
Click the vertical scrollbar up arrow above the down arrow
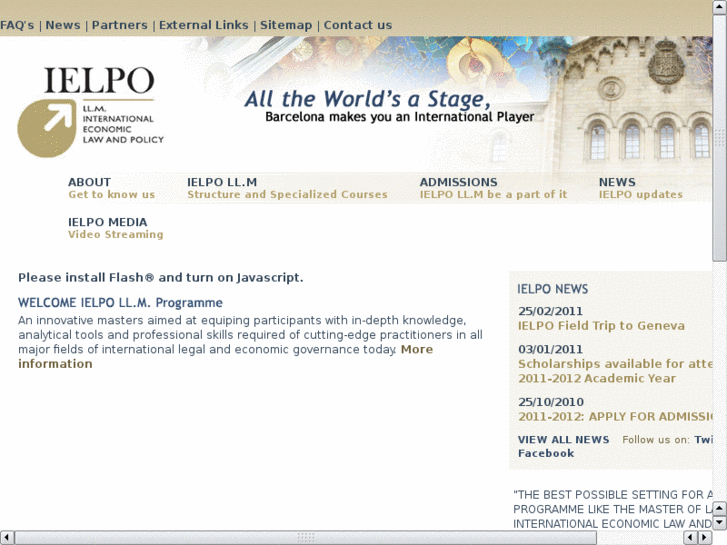720,509
